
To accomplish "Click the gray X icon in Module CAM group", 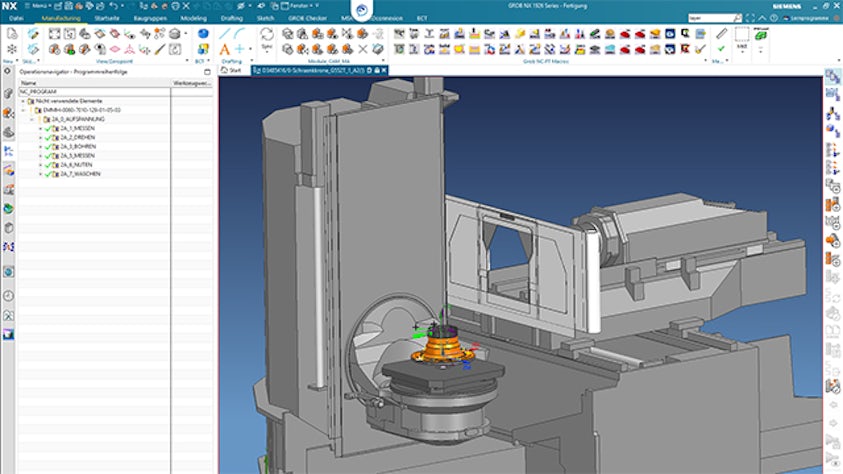I will pyautogui.click(x=363, y=49).
